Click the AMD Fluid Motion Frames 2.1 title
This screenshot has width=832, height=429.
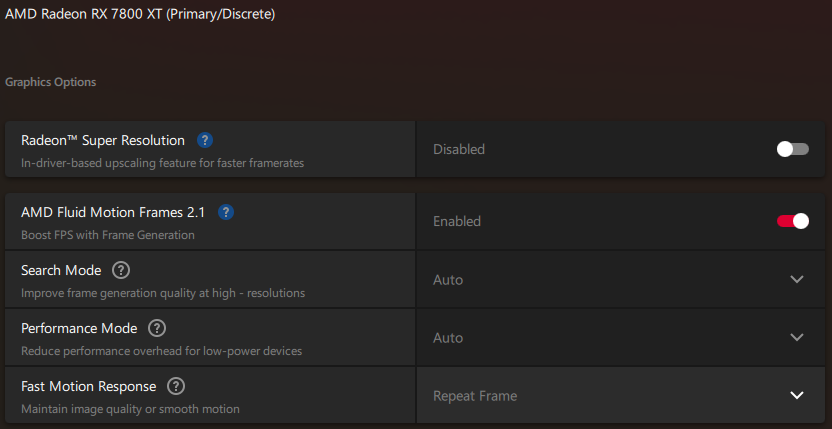point(113,212)
